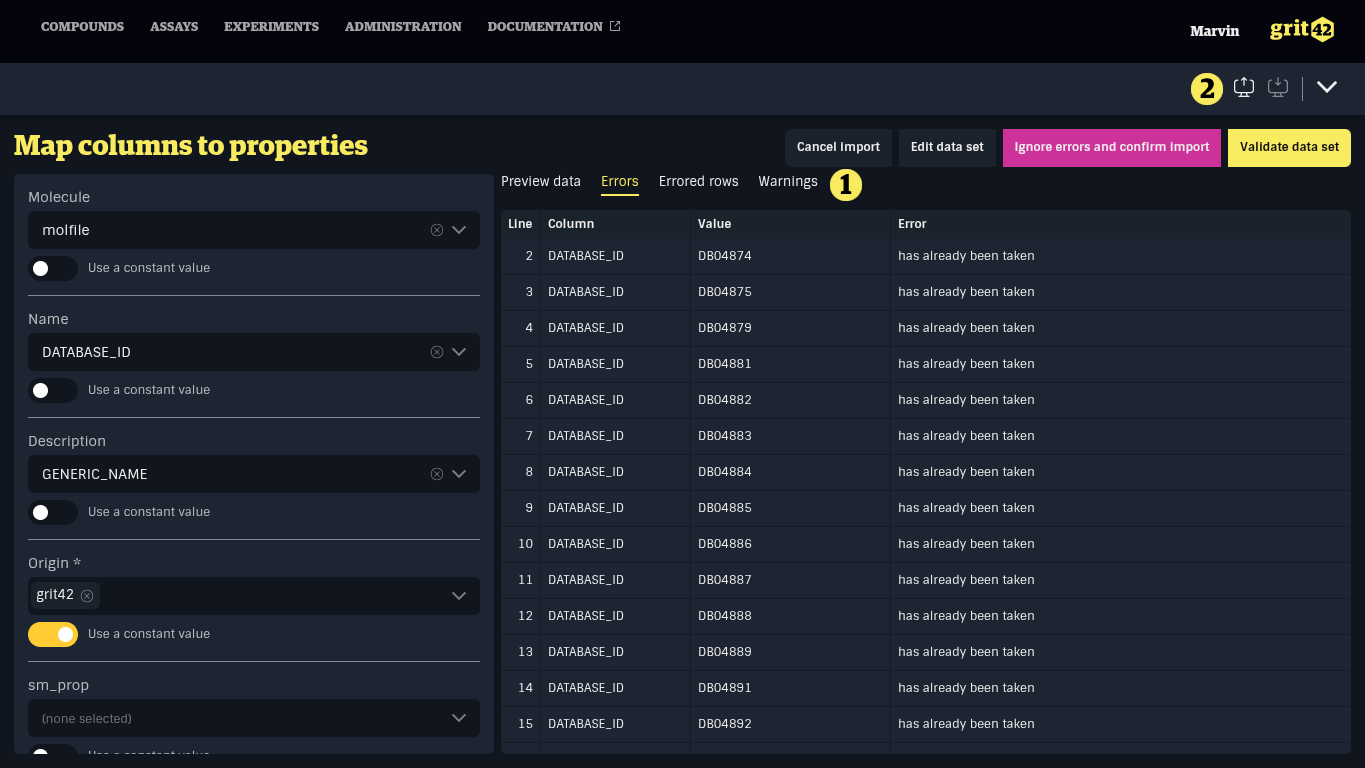The width and height of the screenshot is (1365, 768).
Task: Toggle constant value for Molecule
Action: point(53,268)
